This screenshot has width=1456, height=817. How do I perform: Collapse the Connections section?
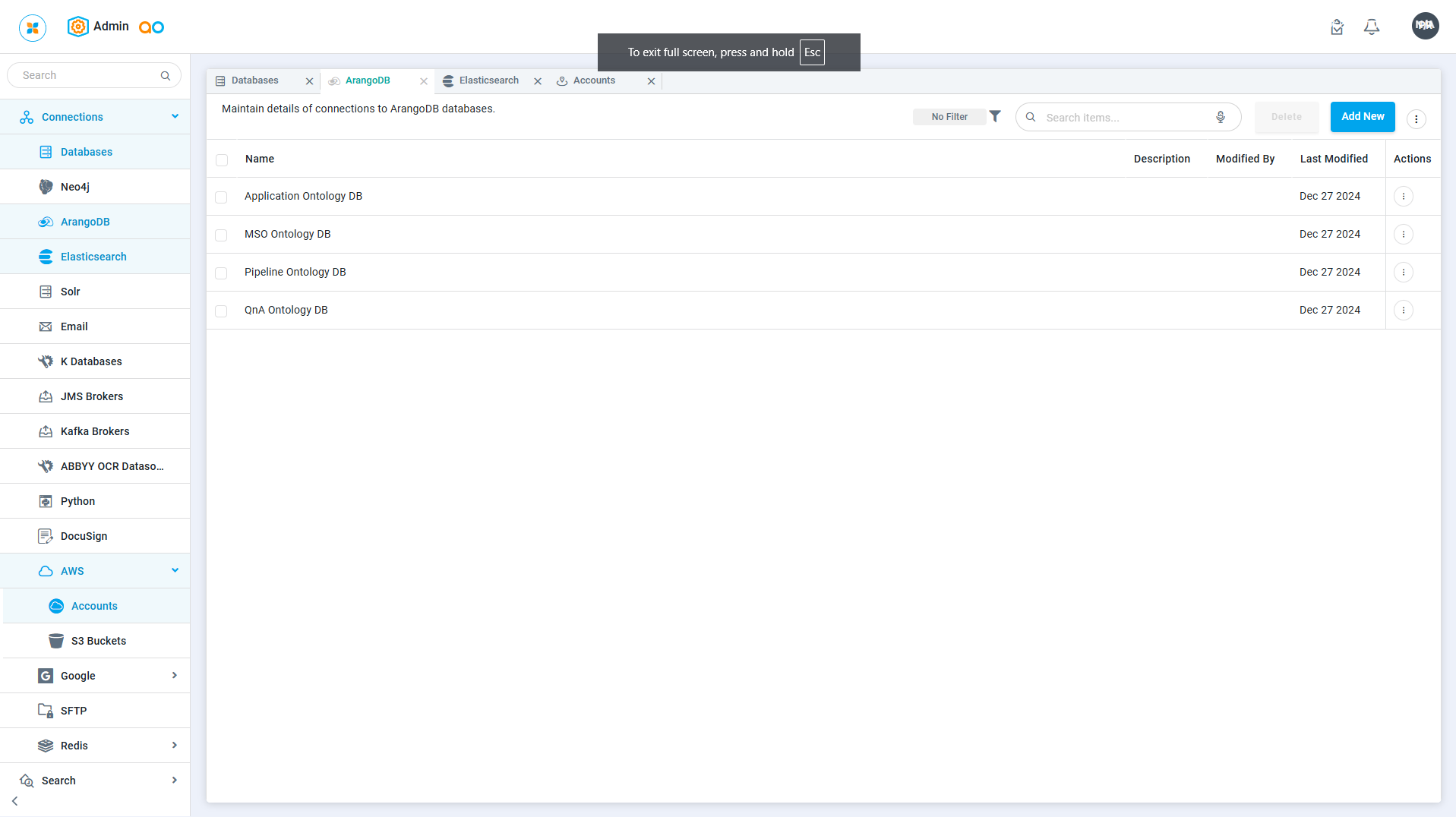point(175,117)
